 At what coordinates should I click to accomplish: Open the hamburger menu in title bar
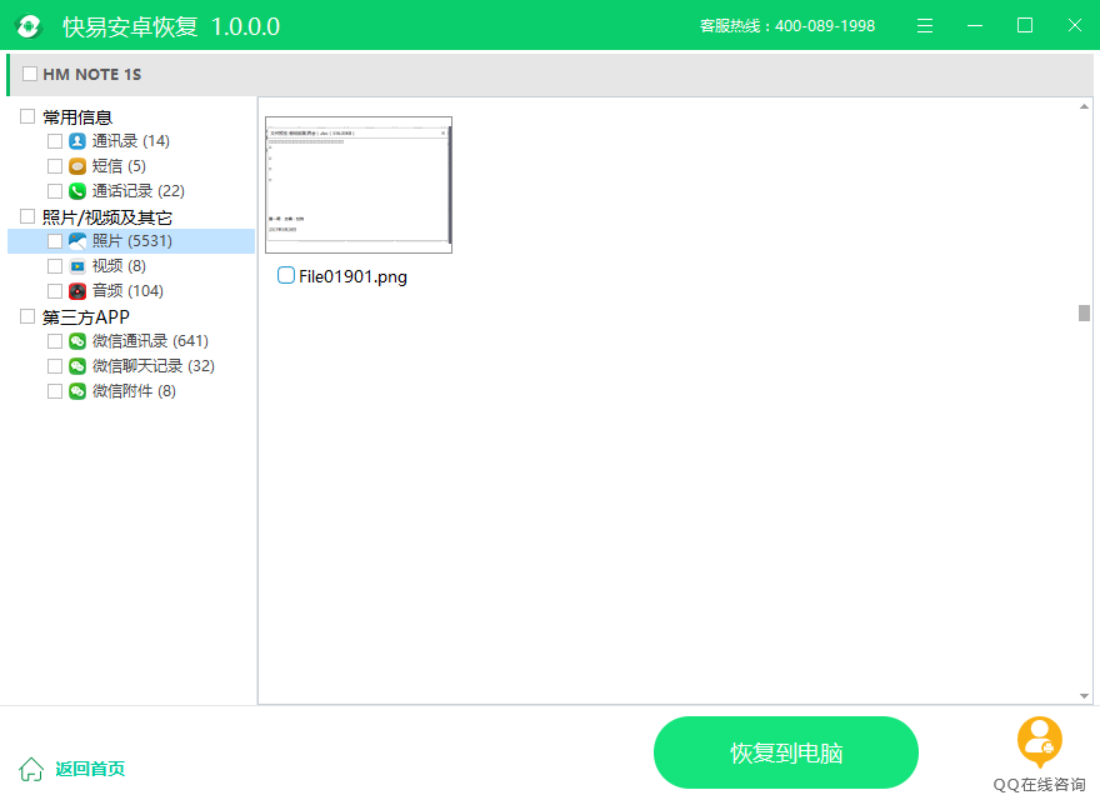(925, 25)
